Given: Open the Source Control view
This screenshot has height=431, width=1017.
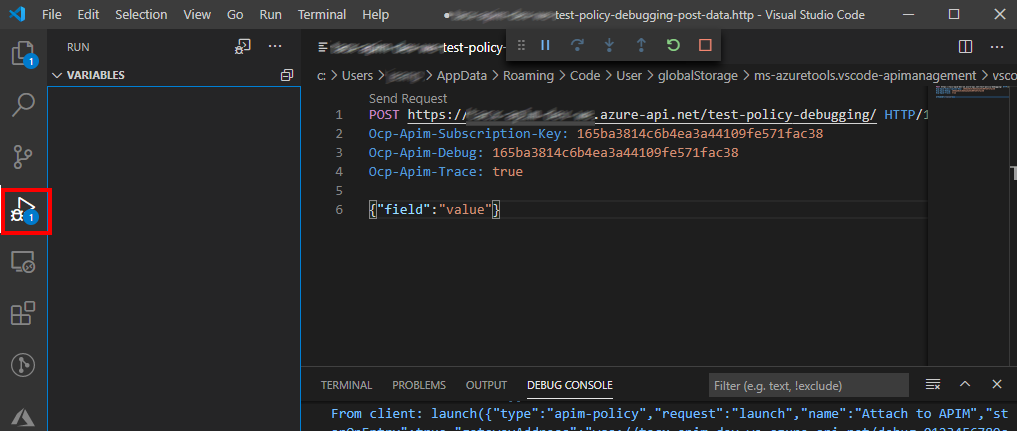Looking at the screenshot, I should pyautogui.click(x=23, y=157).
